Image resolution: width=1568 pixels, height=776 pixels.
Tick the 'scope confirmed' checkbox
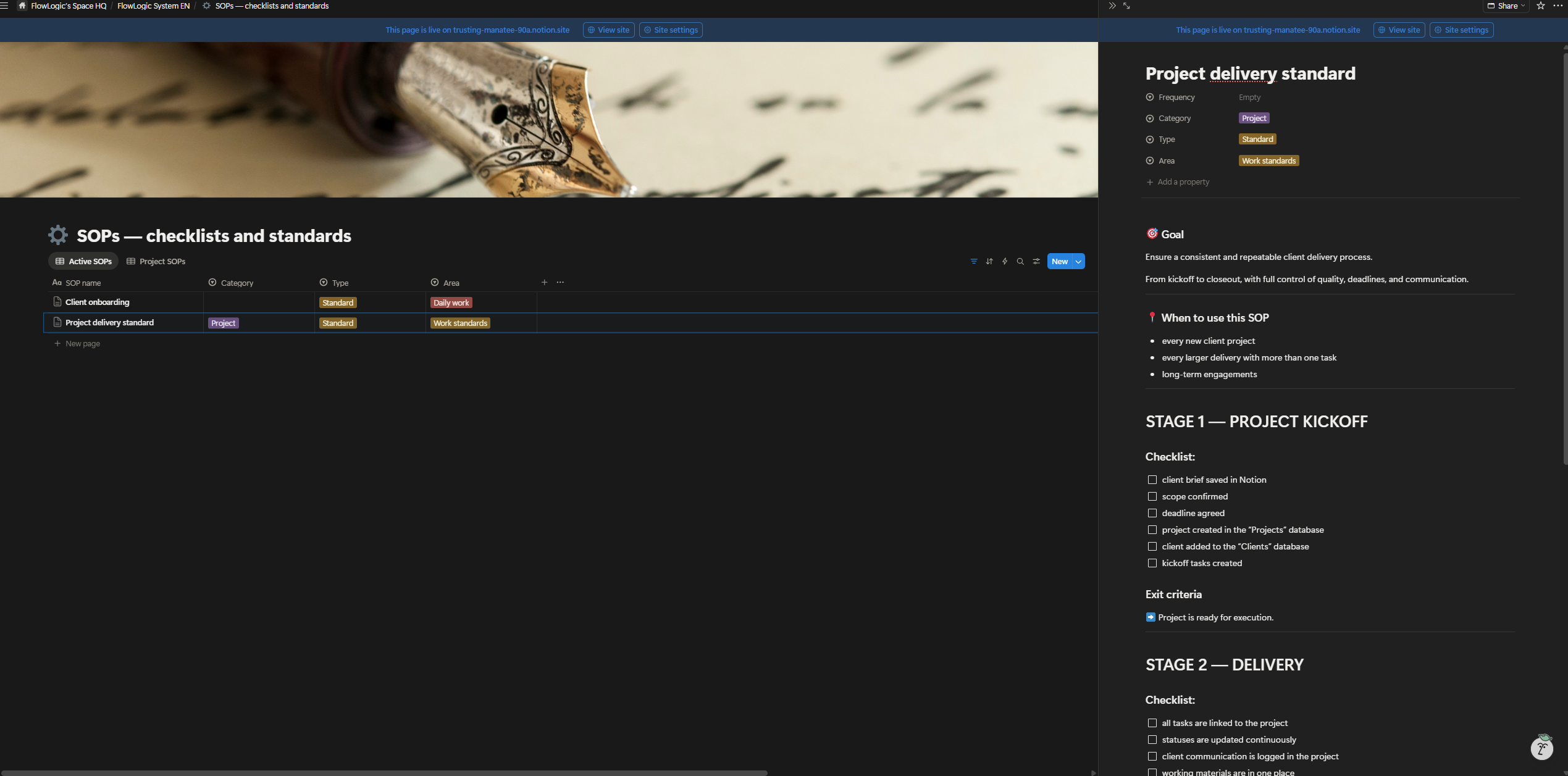tap(1152, 496)
